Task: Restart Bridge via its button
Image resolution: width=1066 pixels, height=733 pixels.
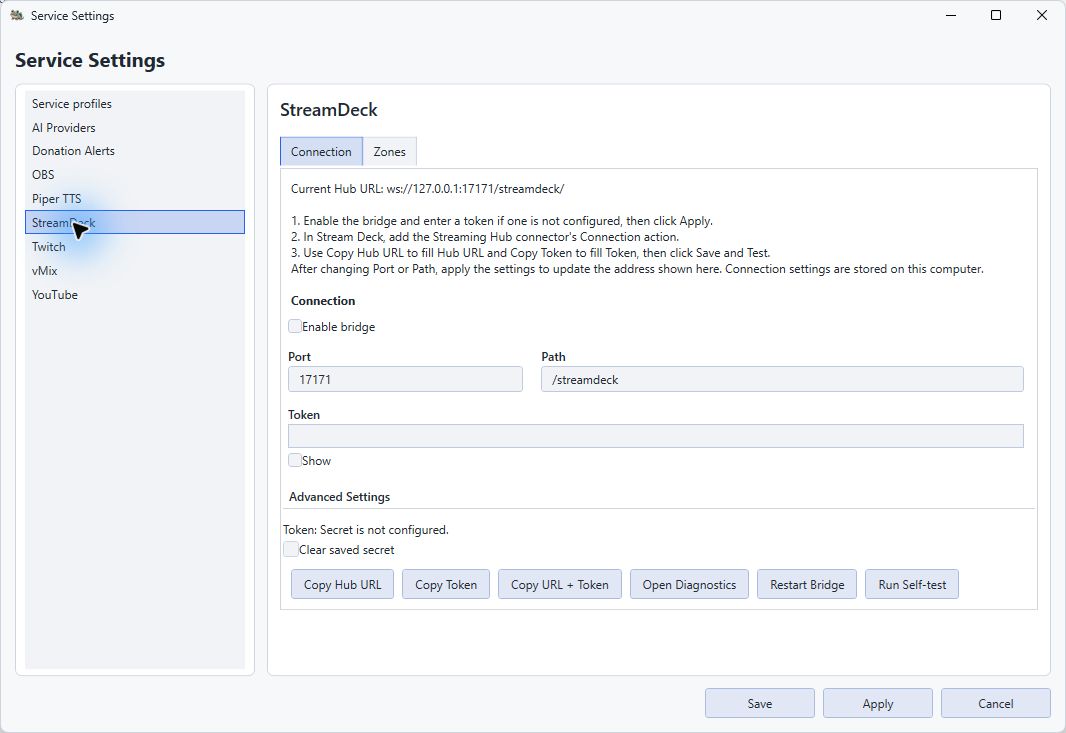Action: pyautogui.click(x=807, y=585)
